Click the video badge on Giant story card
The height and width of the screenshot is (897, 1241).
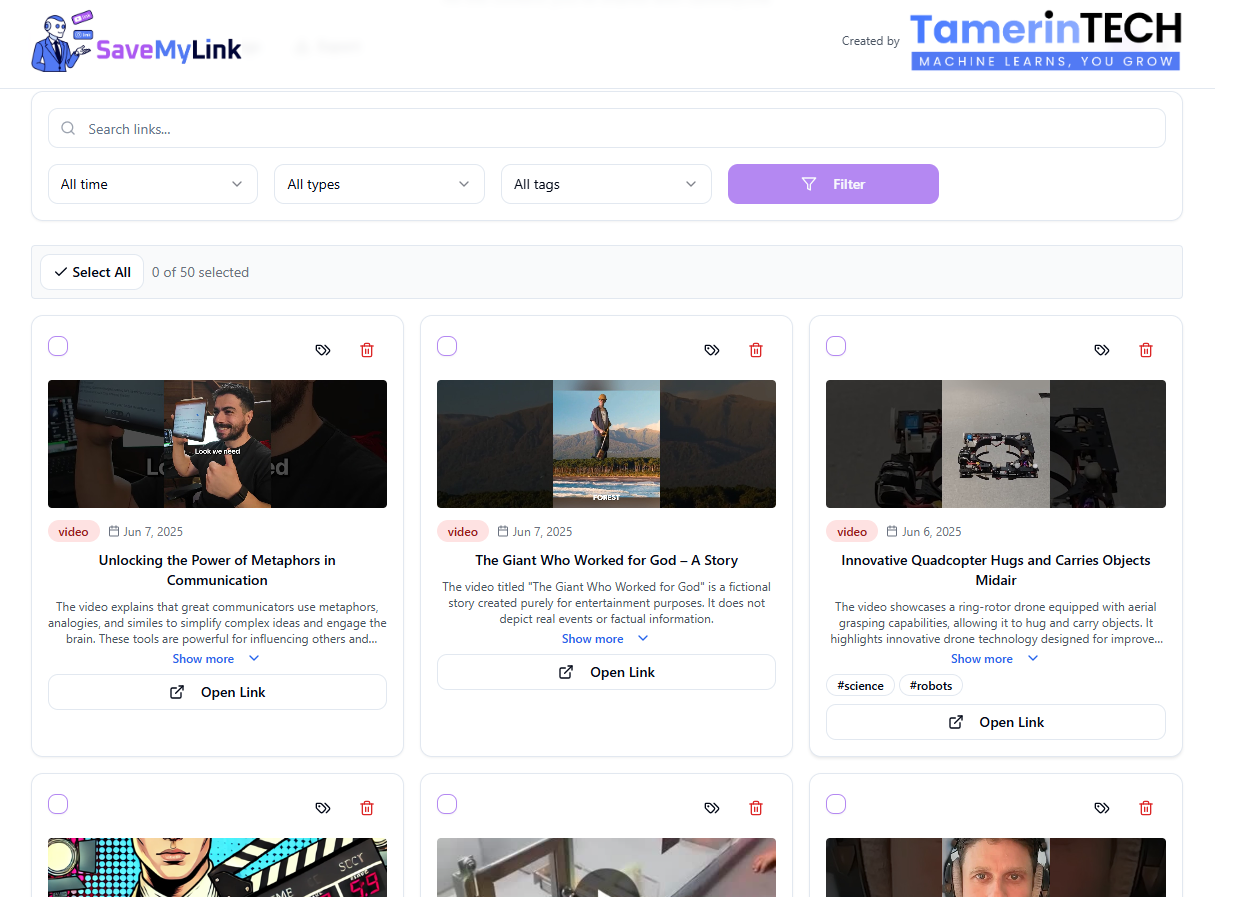(x=463, y=532)
